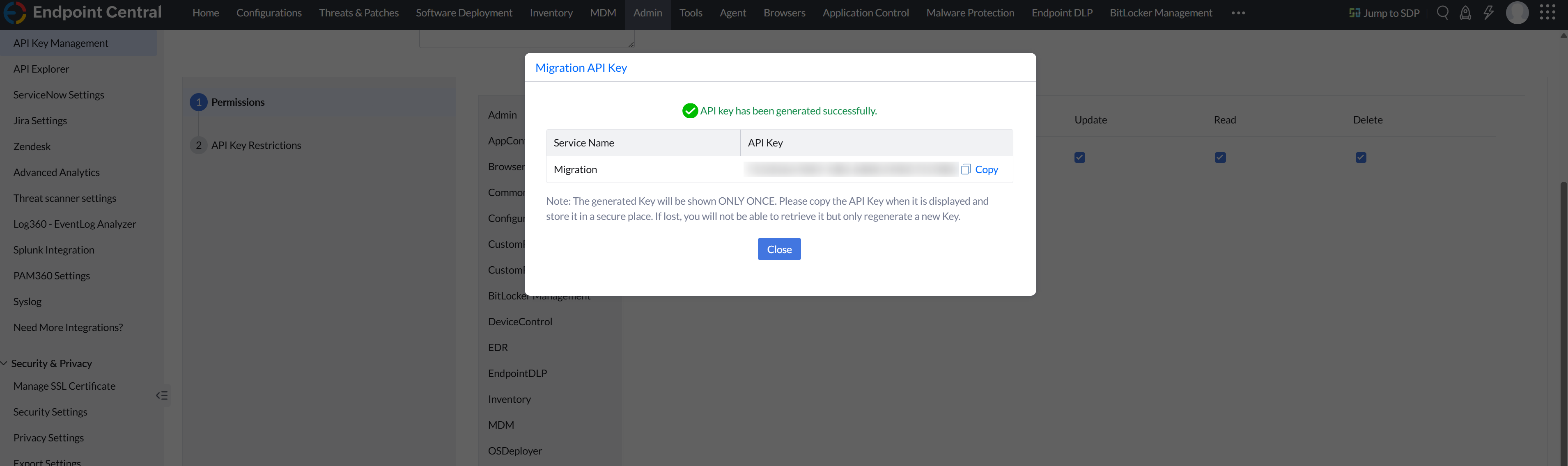The image size is (1568, 466).
Task: Click the Jump to SDP link
Action: click(1384, 13)
